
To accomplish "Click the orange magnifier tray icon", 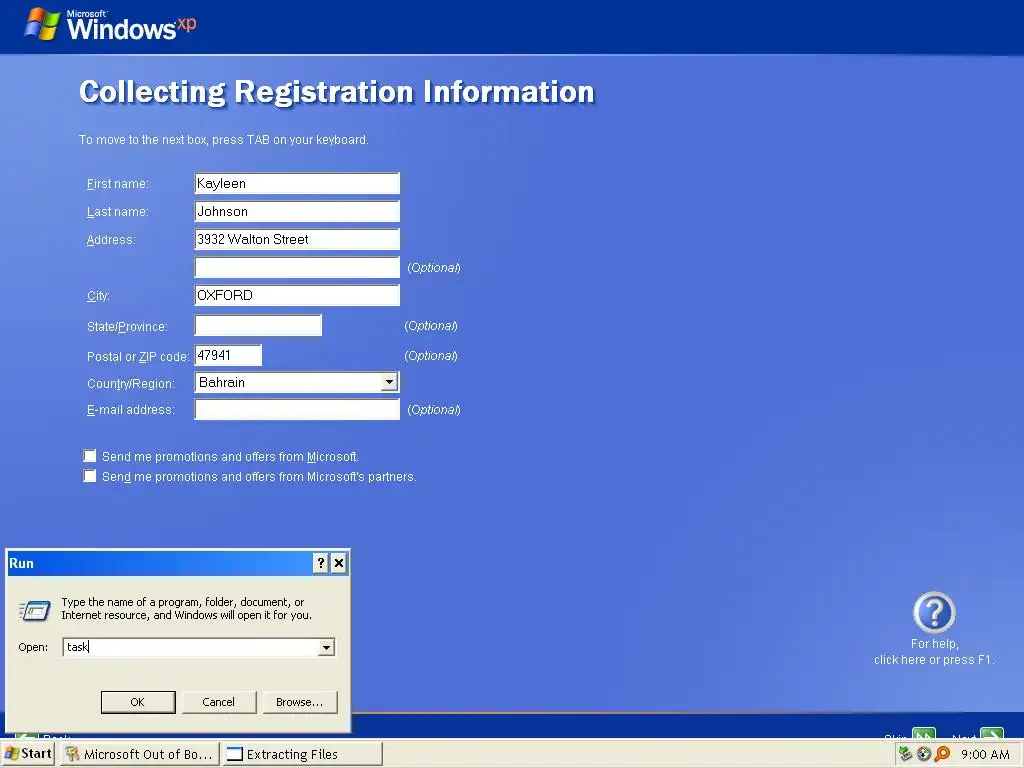I will (942, 754).
